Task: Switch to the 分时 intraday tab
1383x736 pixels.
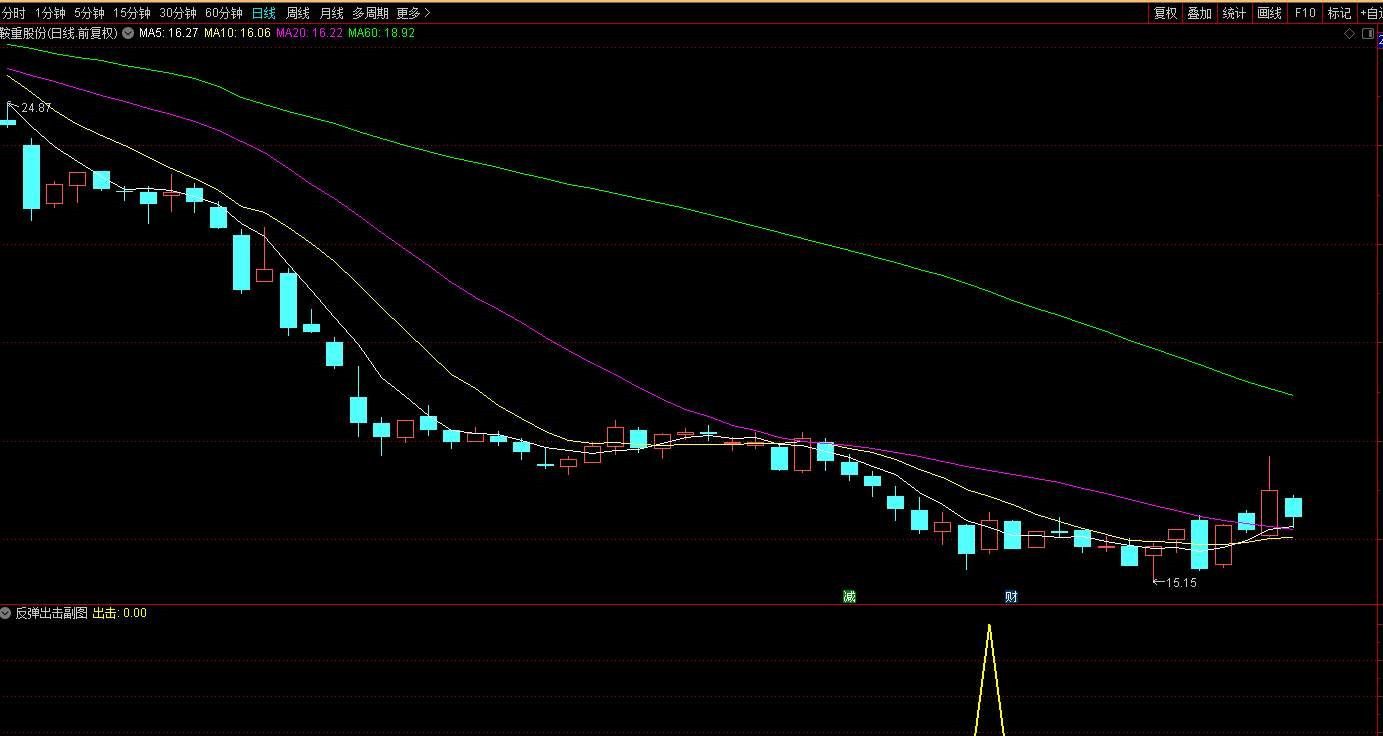Action: pyautogui.click(x=14, y=13)
